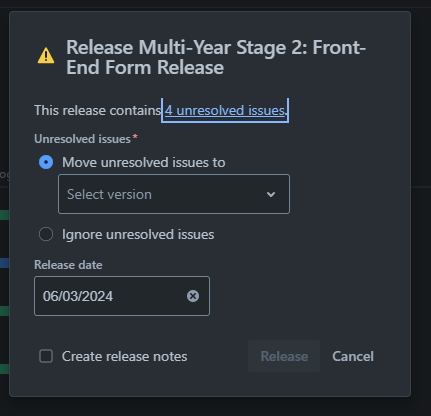The width and height of the screenshot is (431, 416).
Task: Click the "Select version" placeholder text
Action: pos(109,194)
